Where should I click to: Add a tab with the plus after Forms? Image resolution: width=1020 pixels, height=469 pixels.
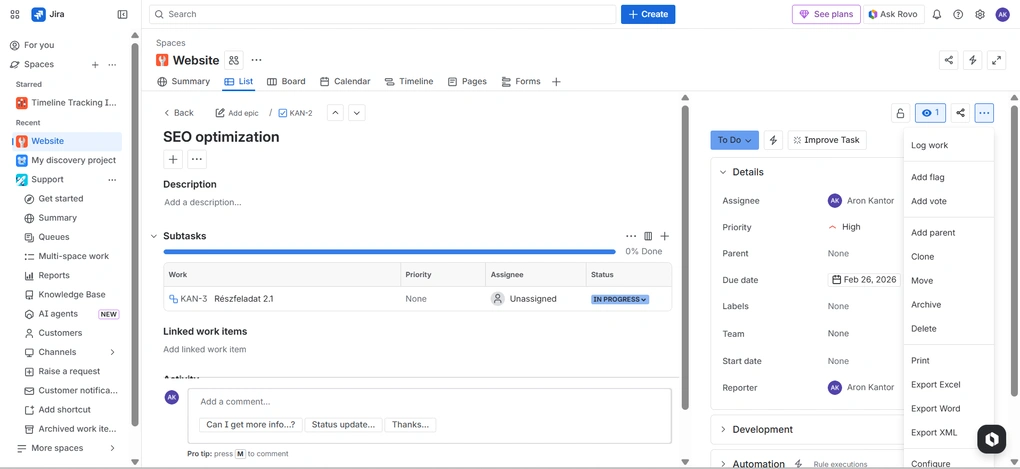pyautogui.click(x=556, y=82)
